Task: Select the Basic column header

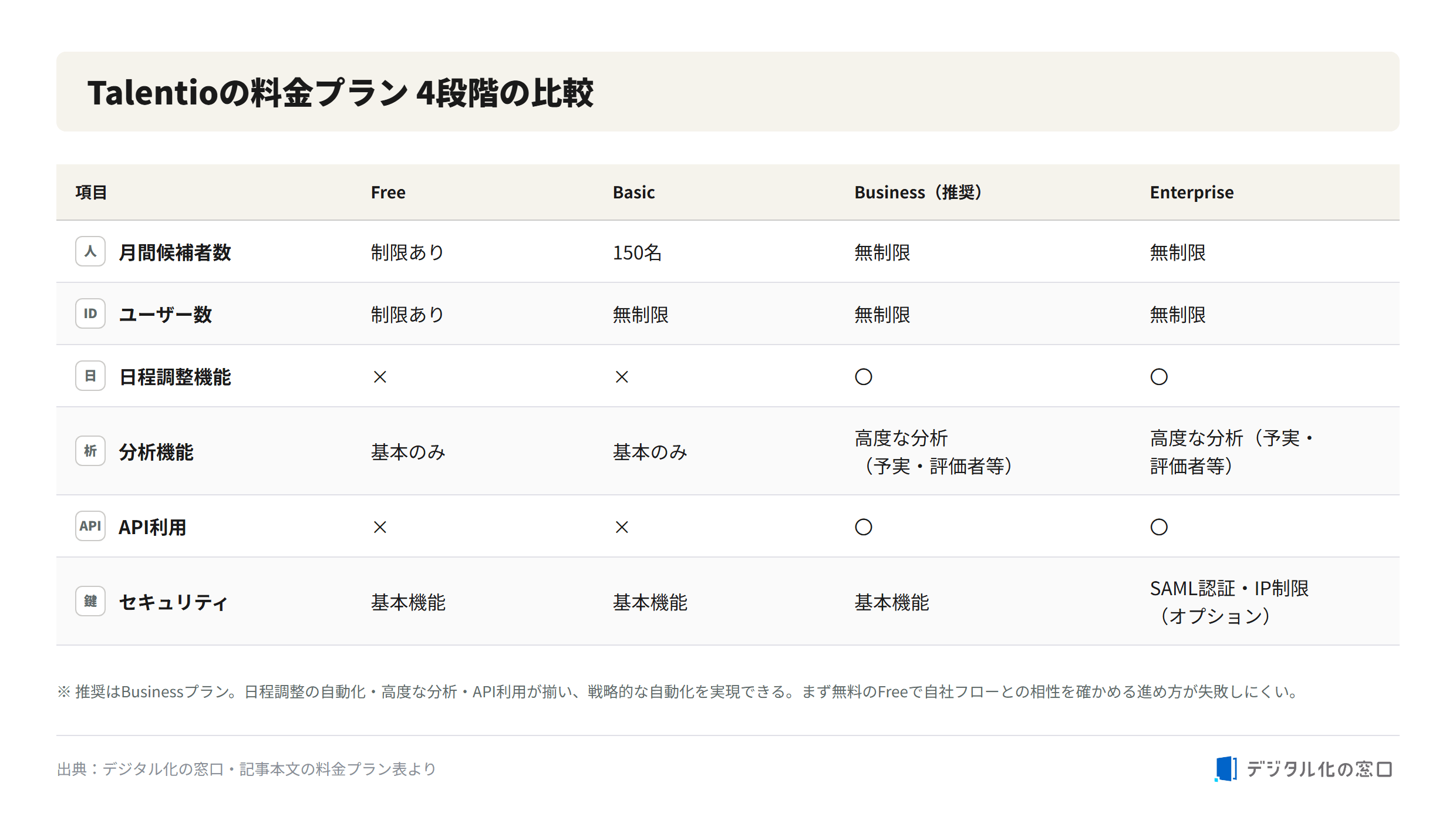Action: coord(633,193)
